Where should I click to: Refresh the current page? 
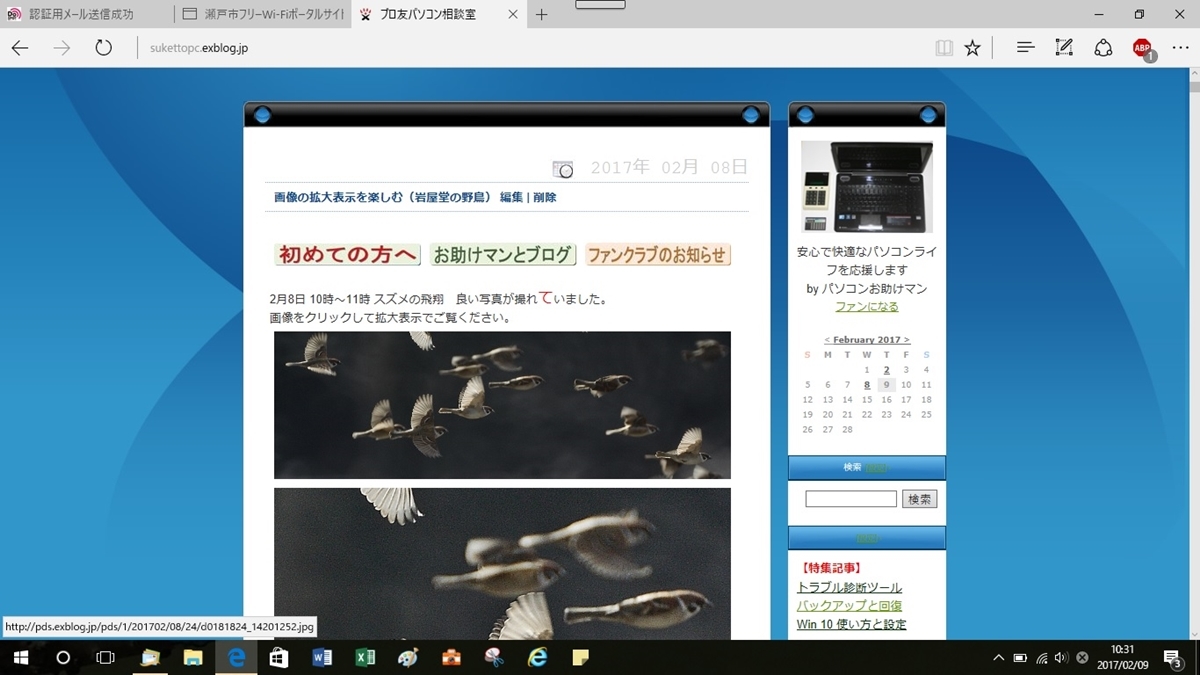(x=103, y=48)
